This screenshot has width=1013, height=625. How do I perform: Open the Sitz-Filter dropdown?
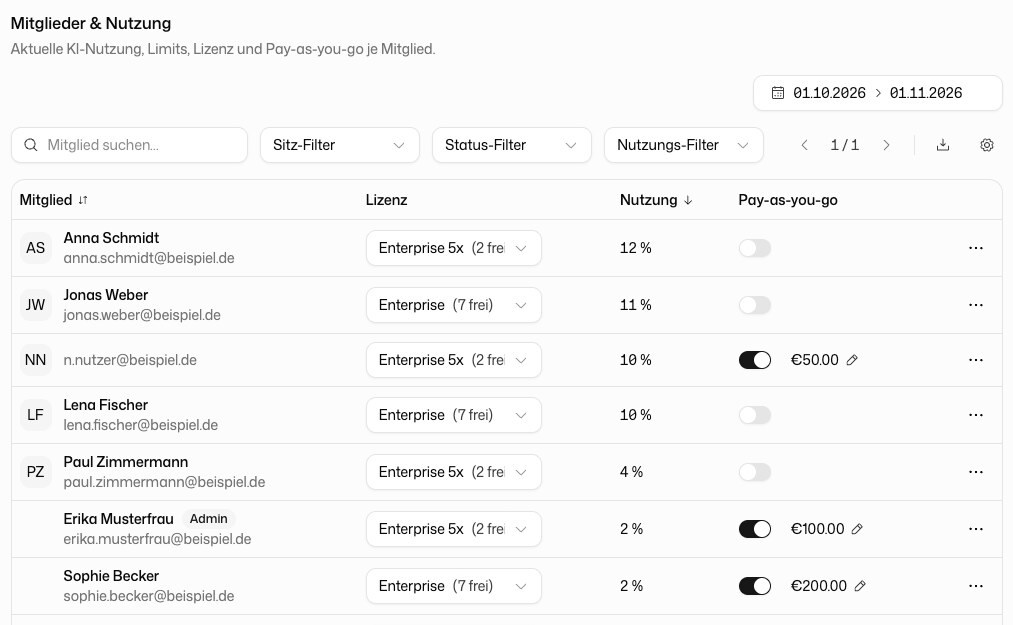click(340, 145)
